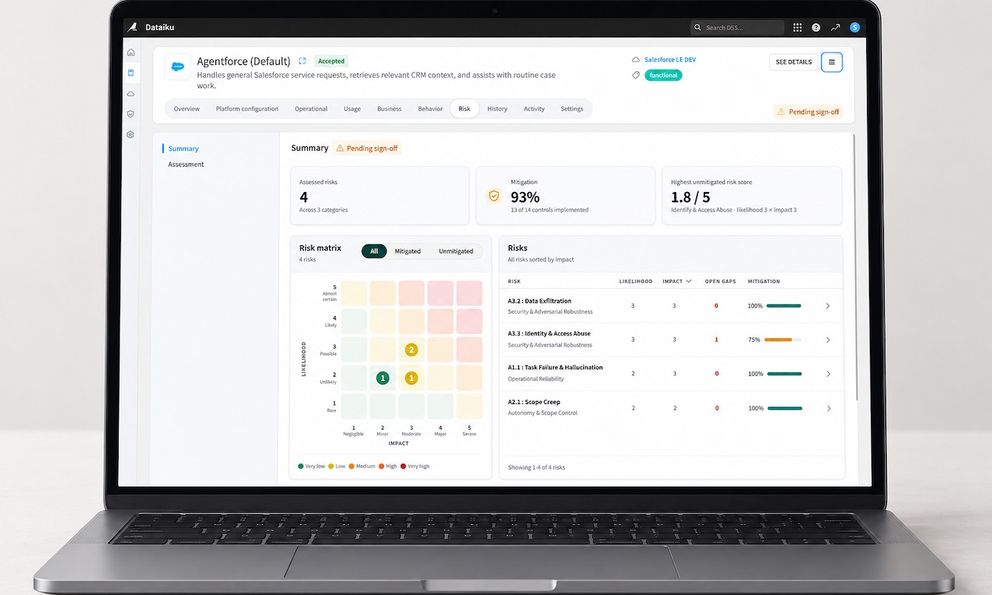Open the Operational tab
The height and width of the screenshot is (595, 992).
click(x=311, y=109)
